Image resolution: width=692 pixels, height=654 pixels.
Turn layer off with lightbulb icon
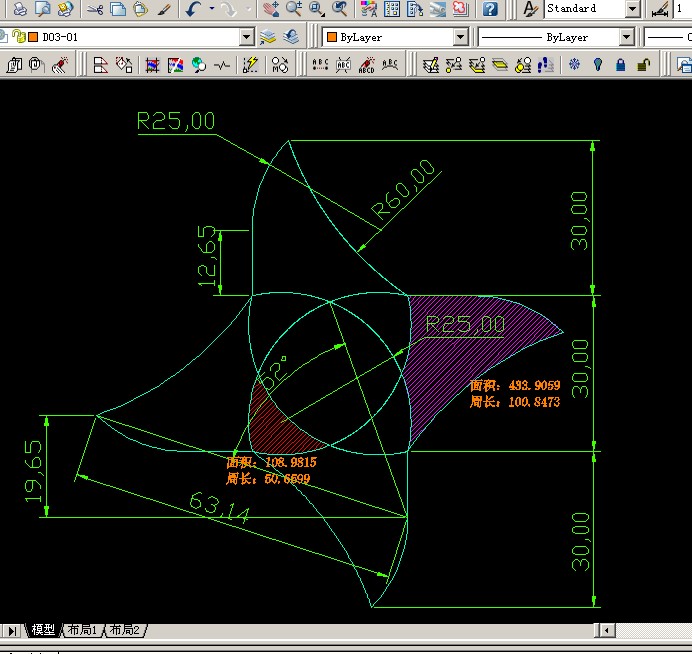click(x=598, y=65)
